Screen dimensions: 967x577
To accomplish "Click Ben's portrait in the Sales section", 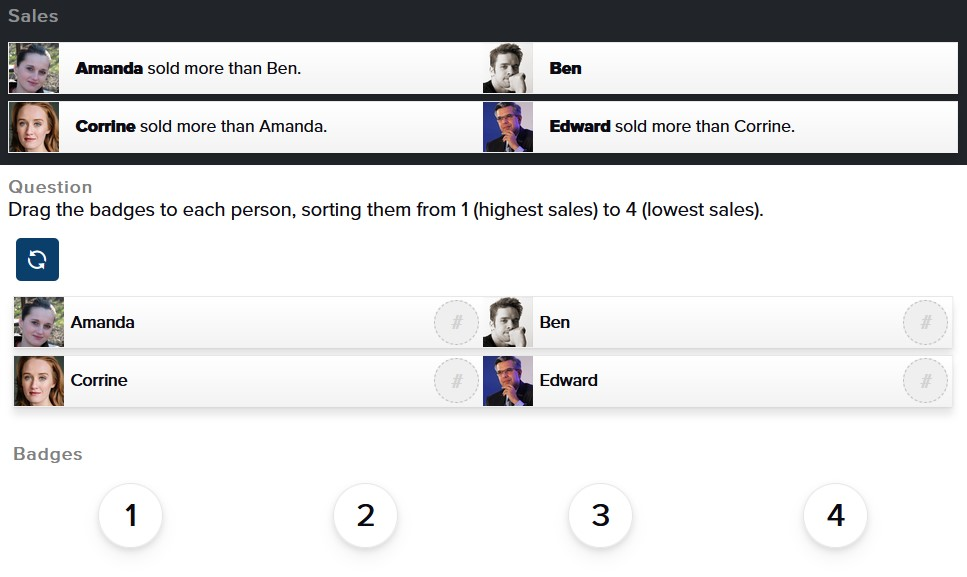I will click(507, 68).
